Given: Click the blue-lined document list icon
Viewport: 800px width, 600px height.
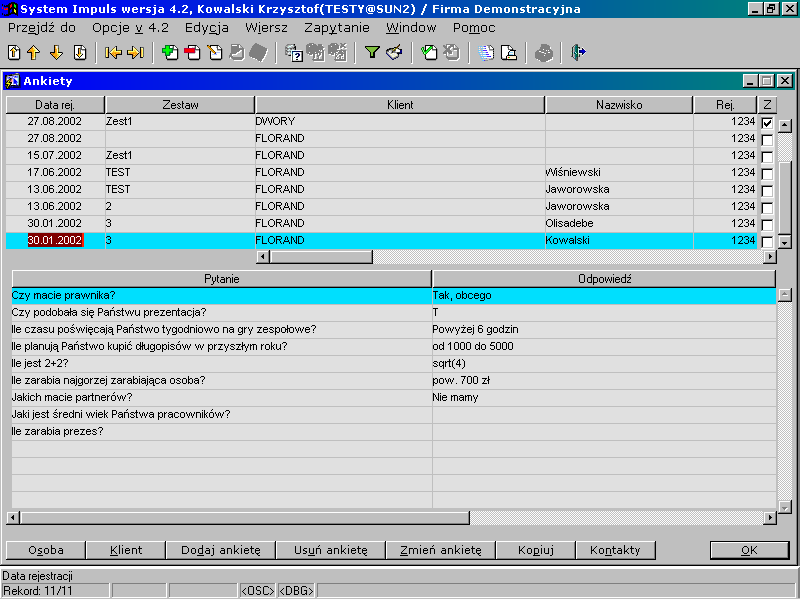Looking at the screenshot, I should point(486,53).
